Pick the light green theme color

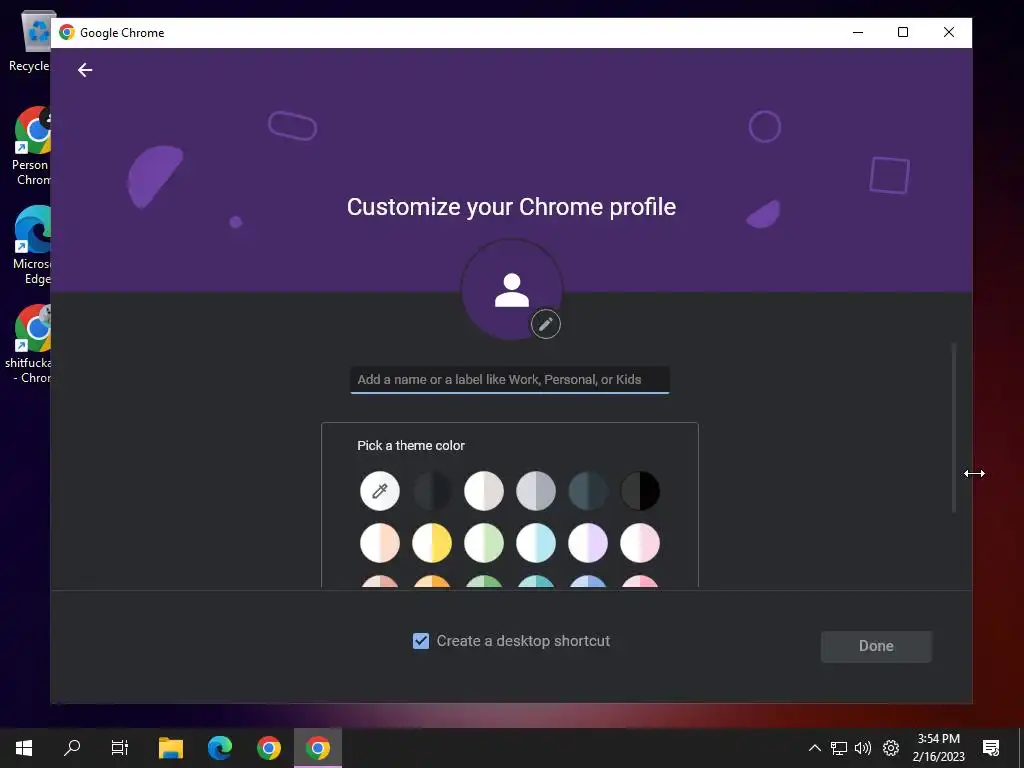pos(484,543)
